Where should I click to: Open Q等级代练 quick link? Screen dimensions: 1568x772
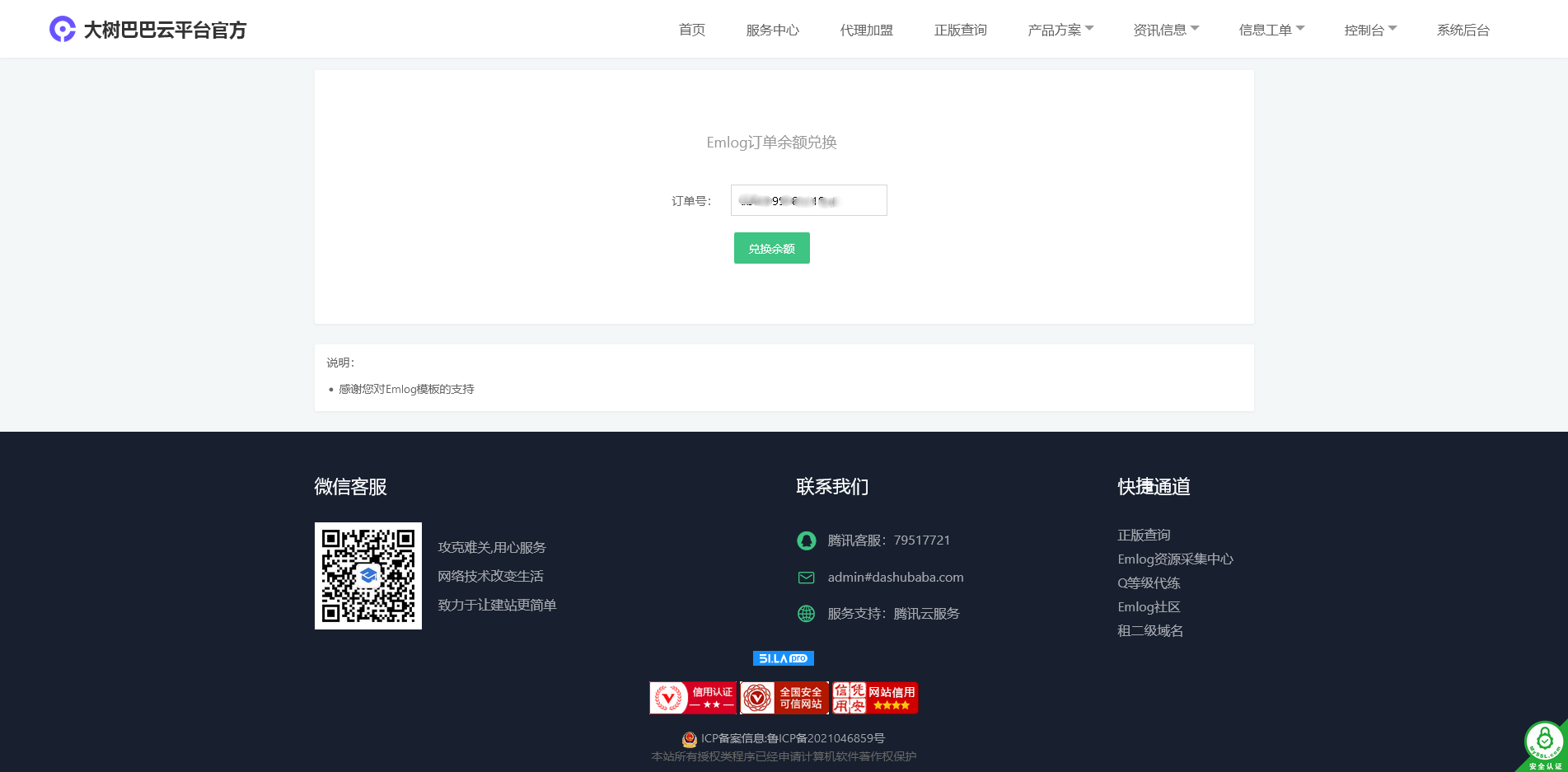coord(1149,583)
